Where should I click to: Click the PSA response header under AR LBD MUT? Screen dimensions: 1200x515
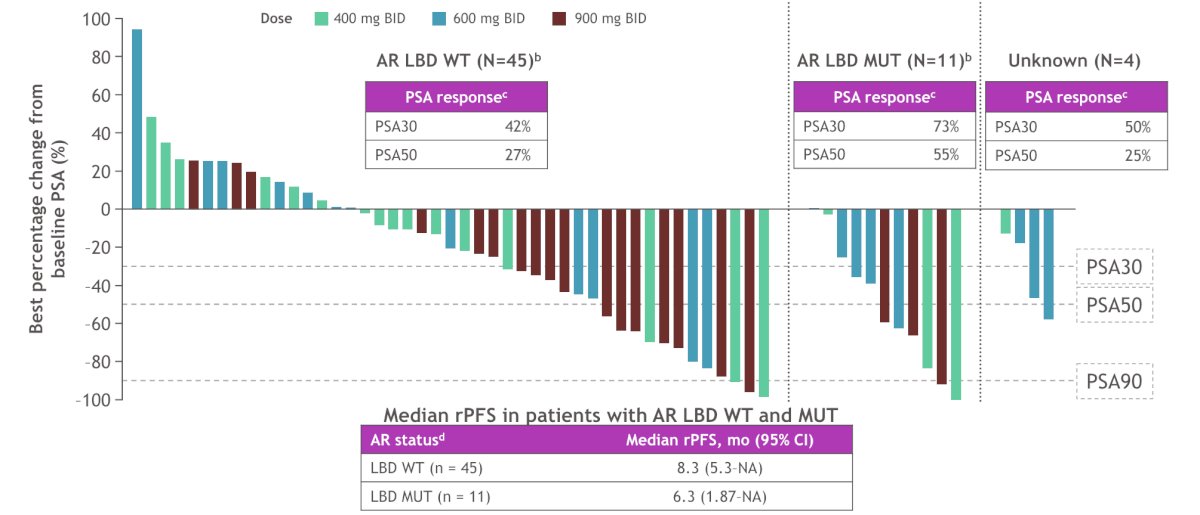pos(884,98)
